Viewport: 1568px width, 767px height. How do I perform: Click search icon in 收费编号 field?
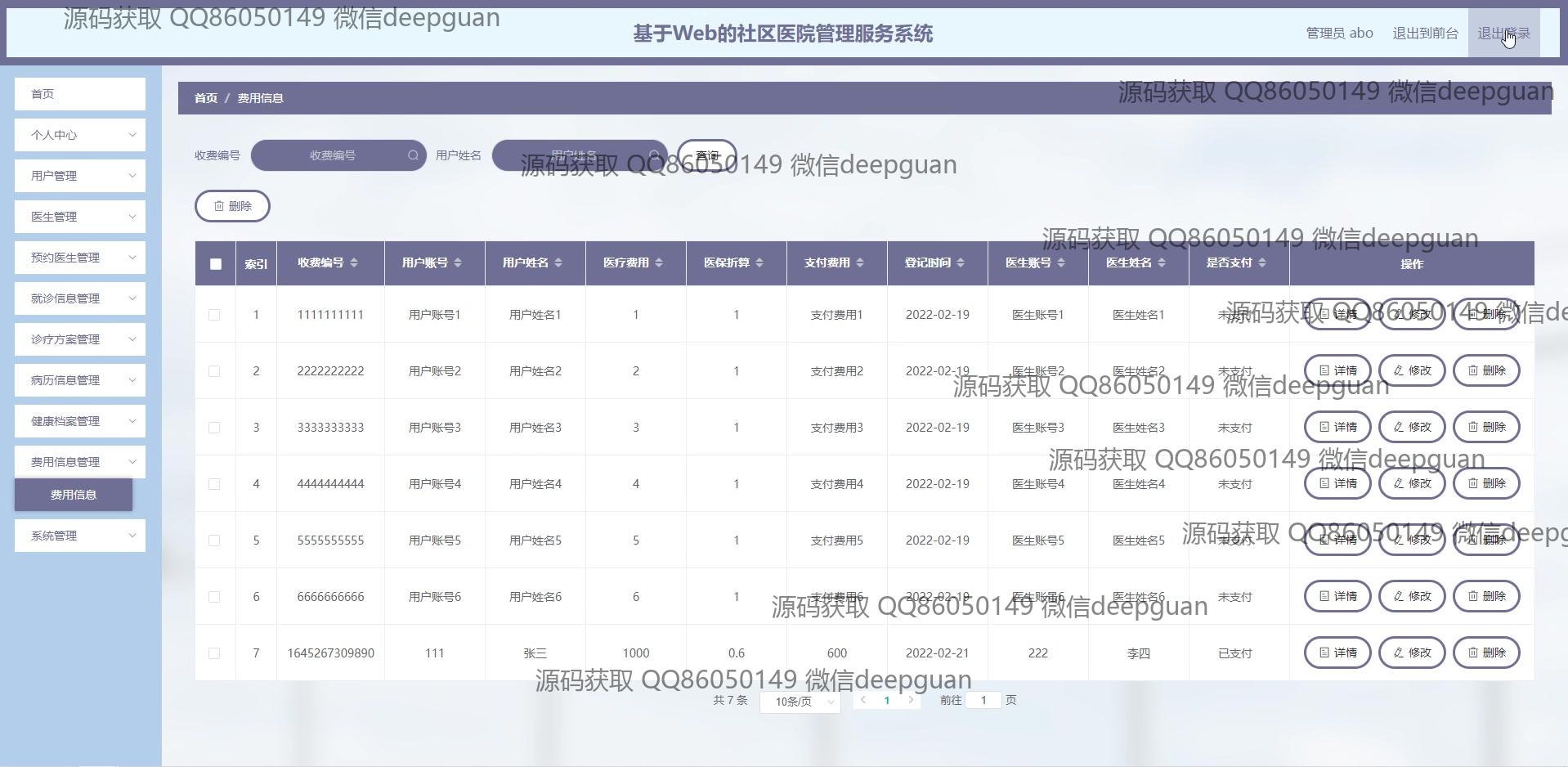tap(413, 155)
